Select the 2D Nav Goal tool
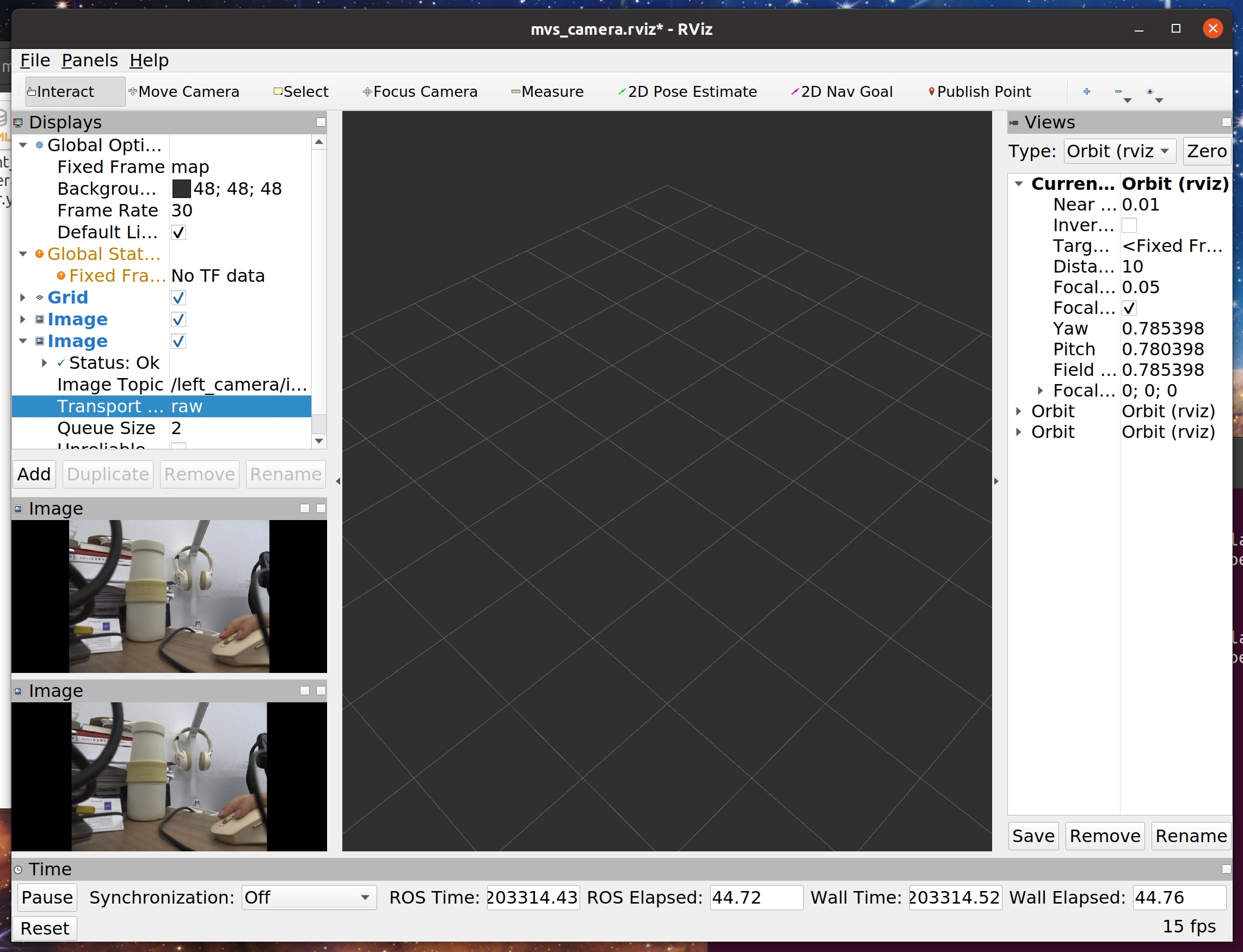The image size is (1243, 952). tap(842, 91)
